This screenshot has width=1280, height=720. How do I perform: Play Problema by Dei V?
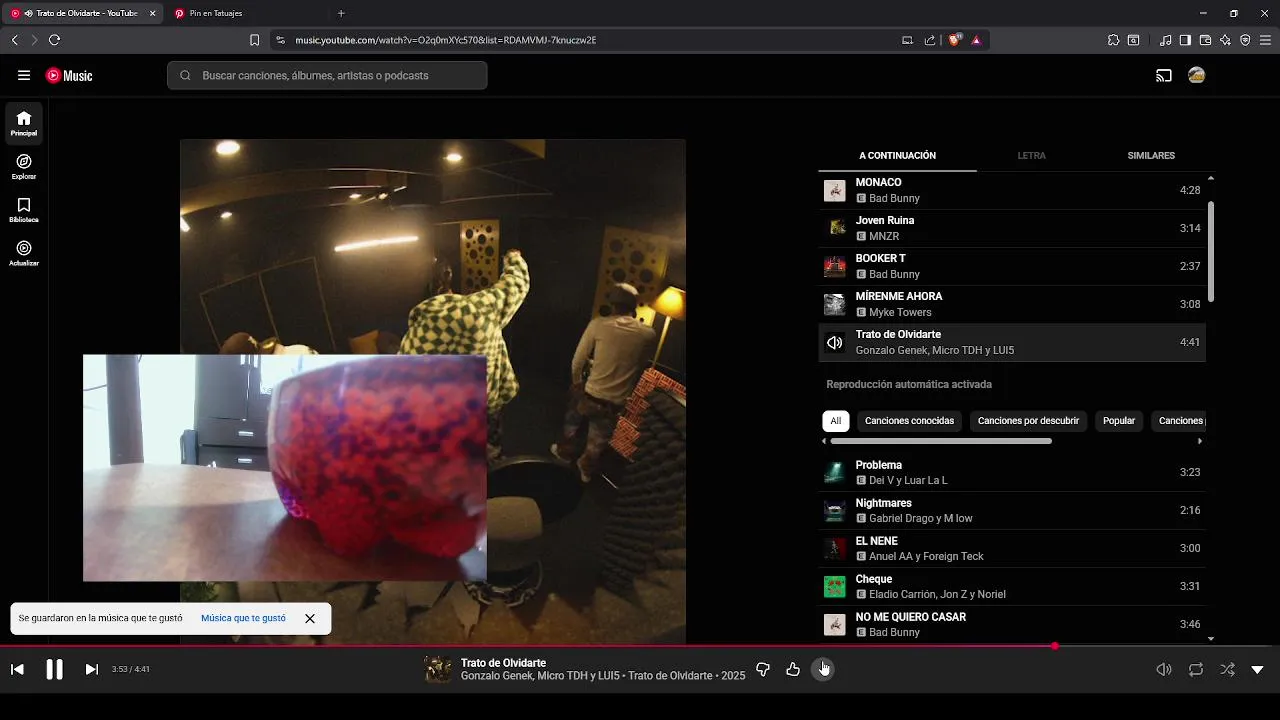tap(1012, 472)
